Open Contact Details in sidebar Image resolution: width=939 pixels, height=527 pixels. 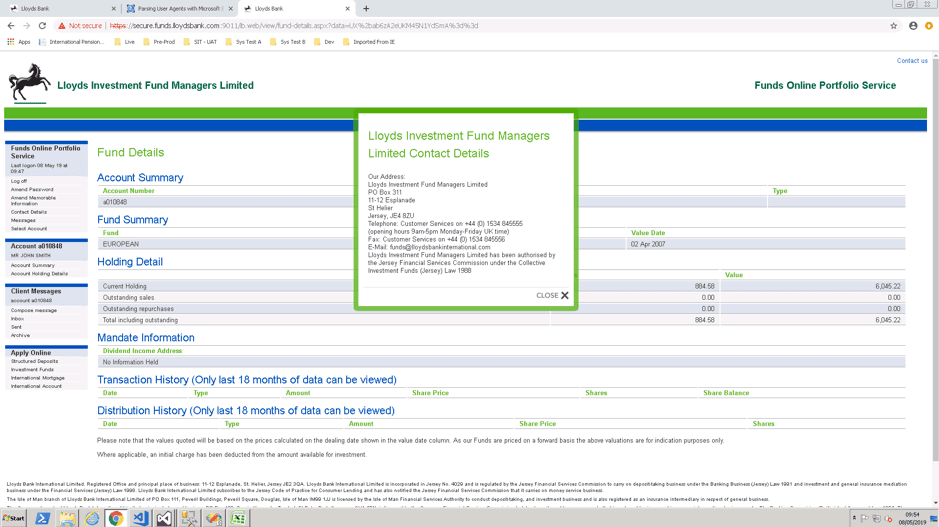tap(28, 212)
